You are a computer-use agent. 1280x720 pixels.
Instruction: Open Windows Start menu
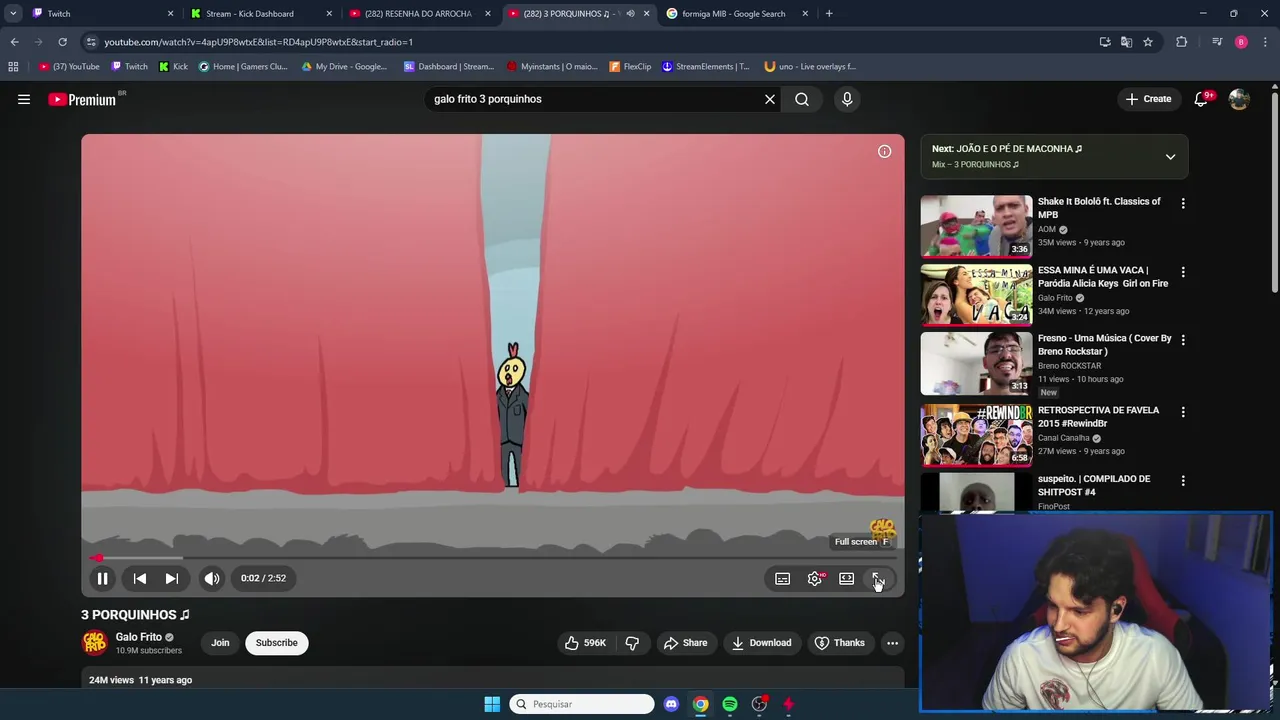pyautogui.click(x=492, y=704)
